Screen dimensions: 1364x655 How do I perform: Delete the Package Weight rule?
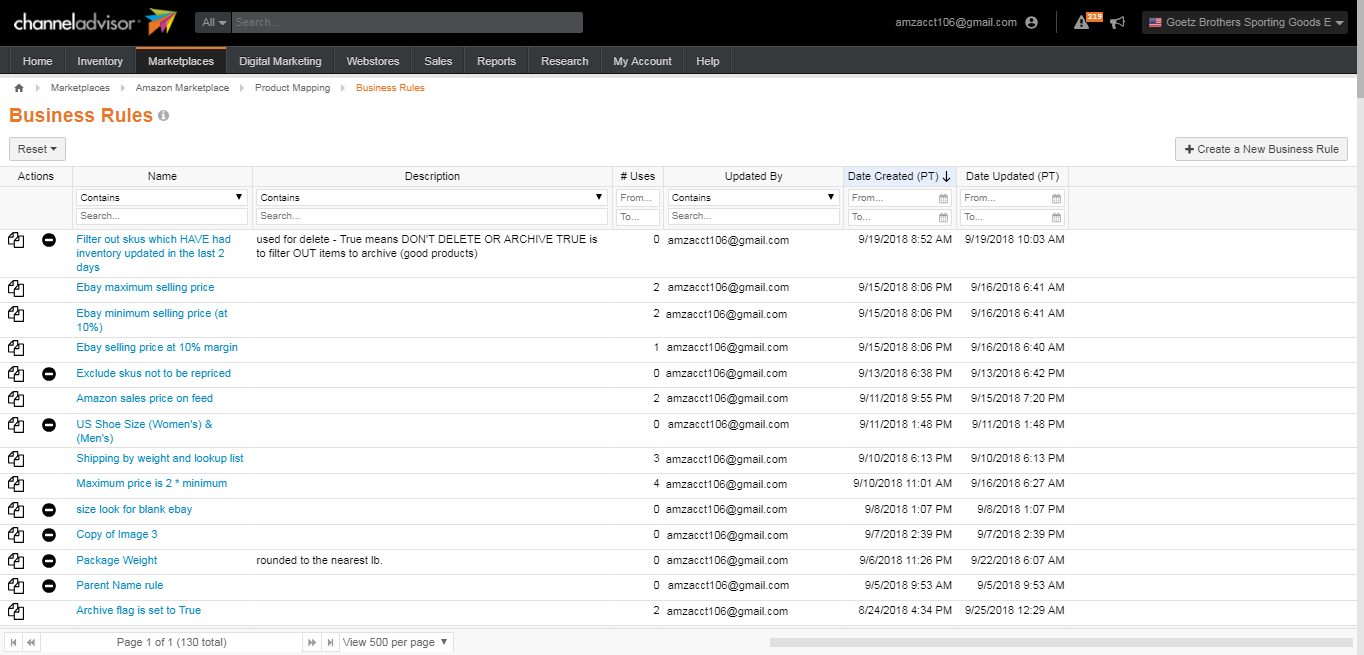(49, 561)
